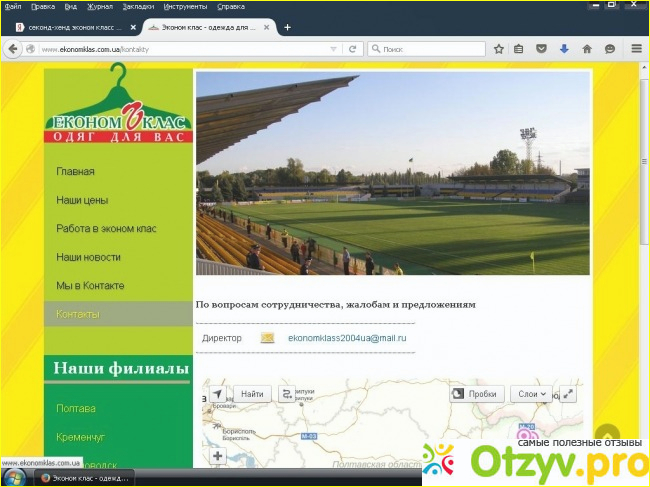Expand the address bar history dropdown arrow
Viewport: 650px width, 487px height.
tap(333, 48)
